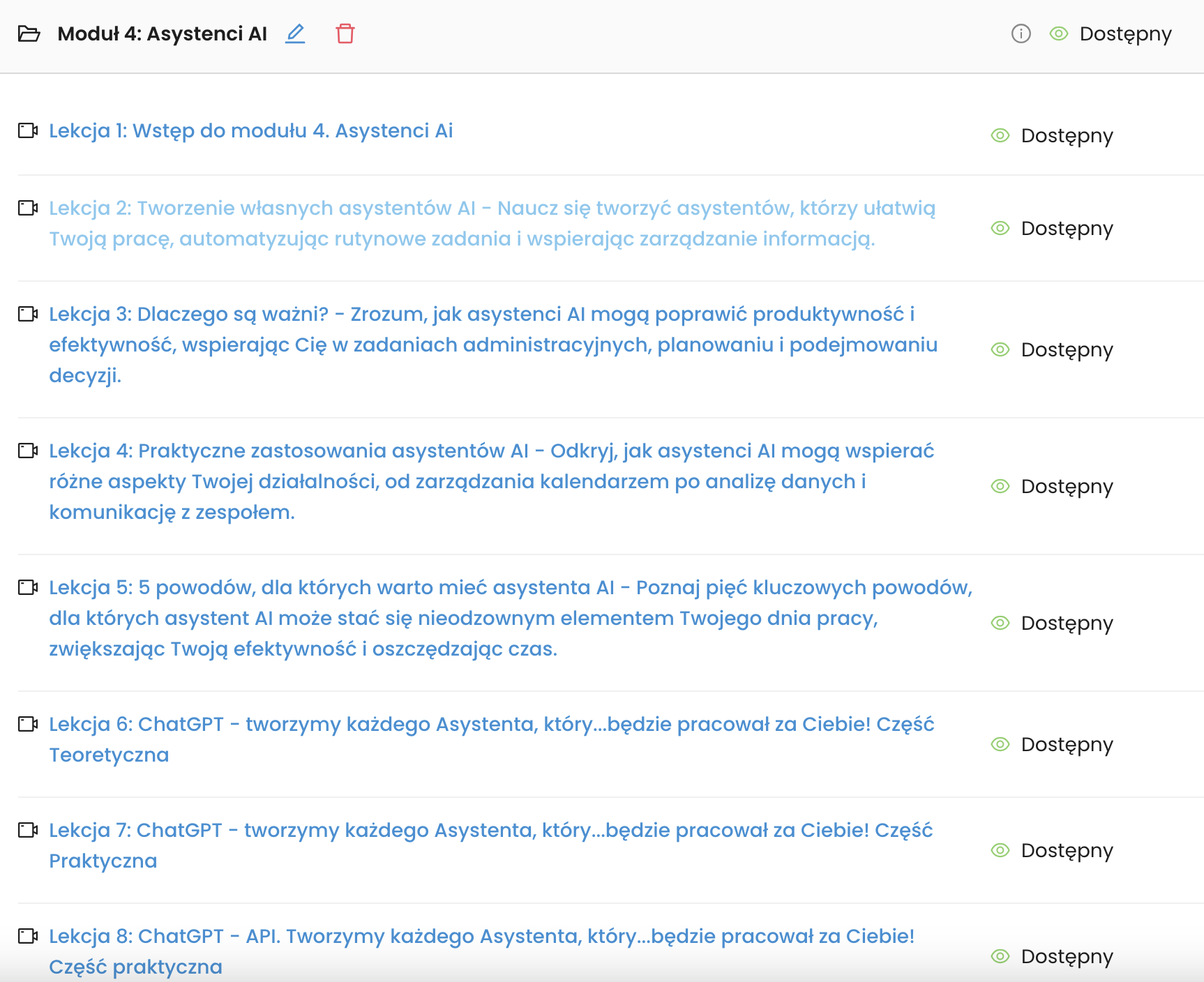Image resolution: width=1204 pixels, height=982 pixels.
Task: Open Lekcja 5: 5 powodów link
Action: coord(511,618)
